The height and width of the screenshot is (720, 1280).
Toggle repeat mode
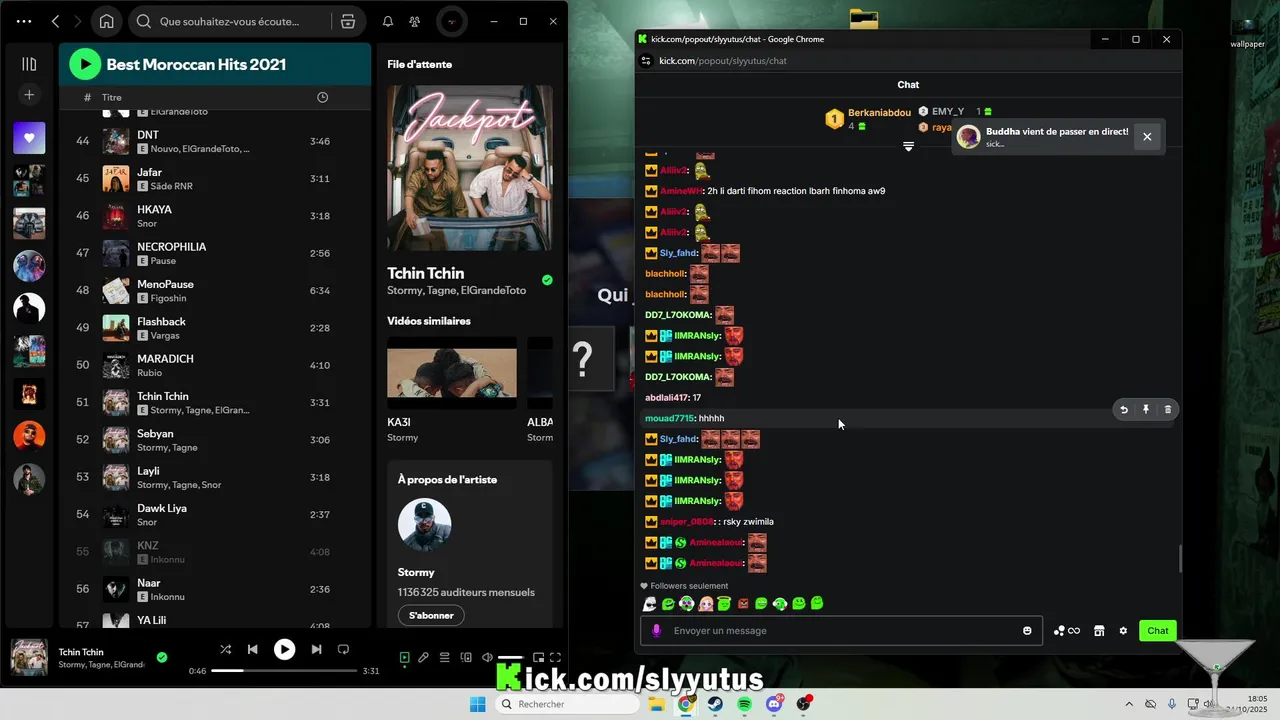coord(343,650)
